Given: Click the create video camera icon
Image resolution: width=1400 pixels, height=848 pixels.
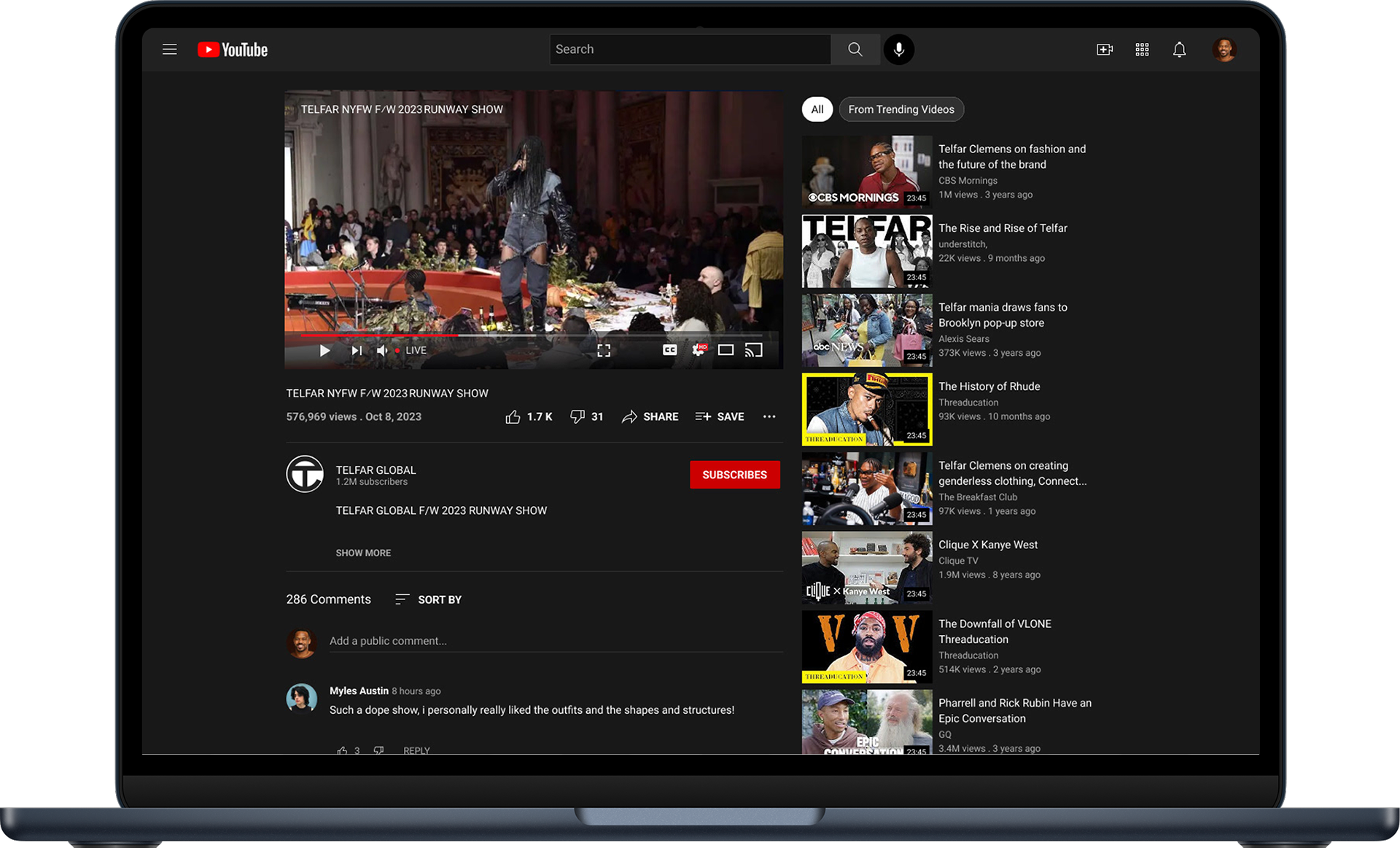Looking at the screenshot, I should click(1104, 50).
